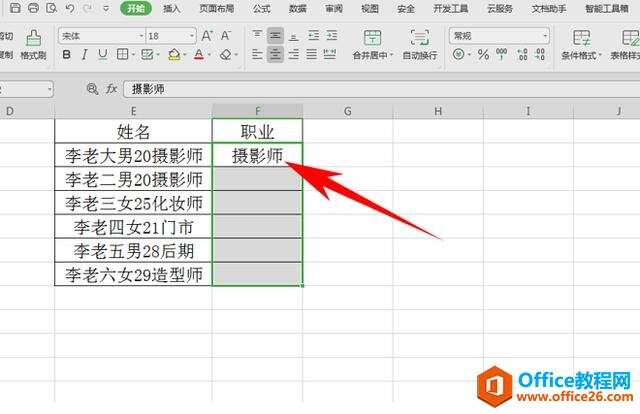640x414 pixels.
Task: Align text to bottom
Action: pyautogui.click(x=293, y=36)
